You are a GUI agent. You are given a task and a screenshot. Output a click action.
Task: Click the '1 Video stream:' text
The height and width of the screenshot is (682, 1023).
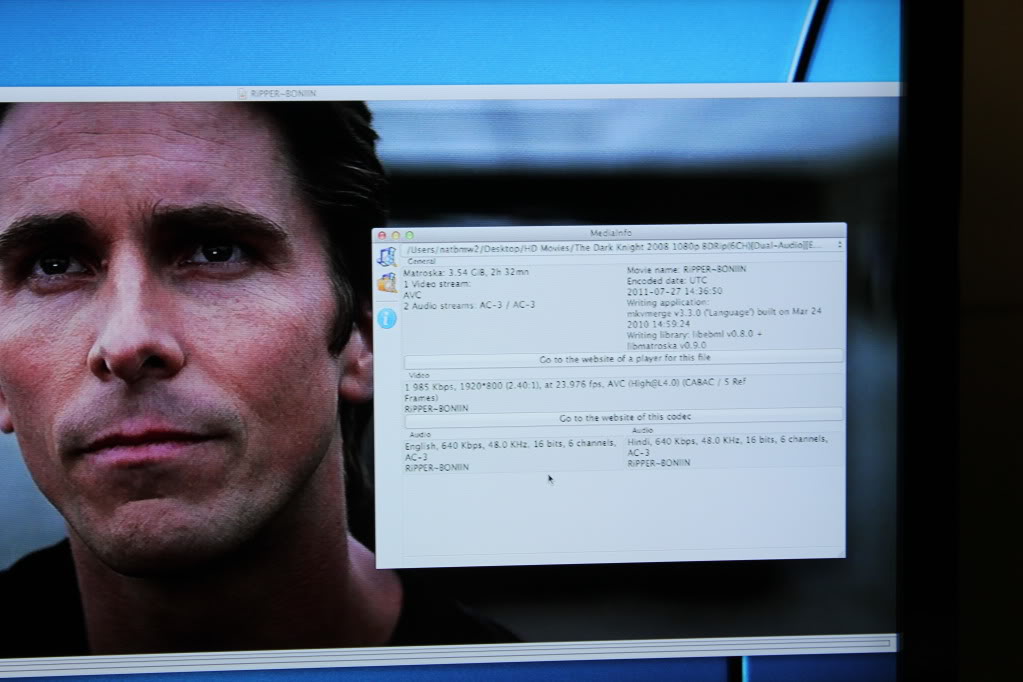coord(436,284)
